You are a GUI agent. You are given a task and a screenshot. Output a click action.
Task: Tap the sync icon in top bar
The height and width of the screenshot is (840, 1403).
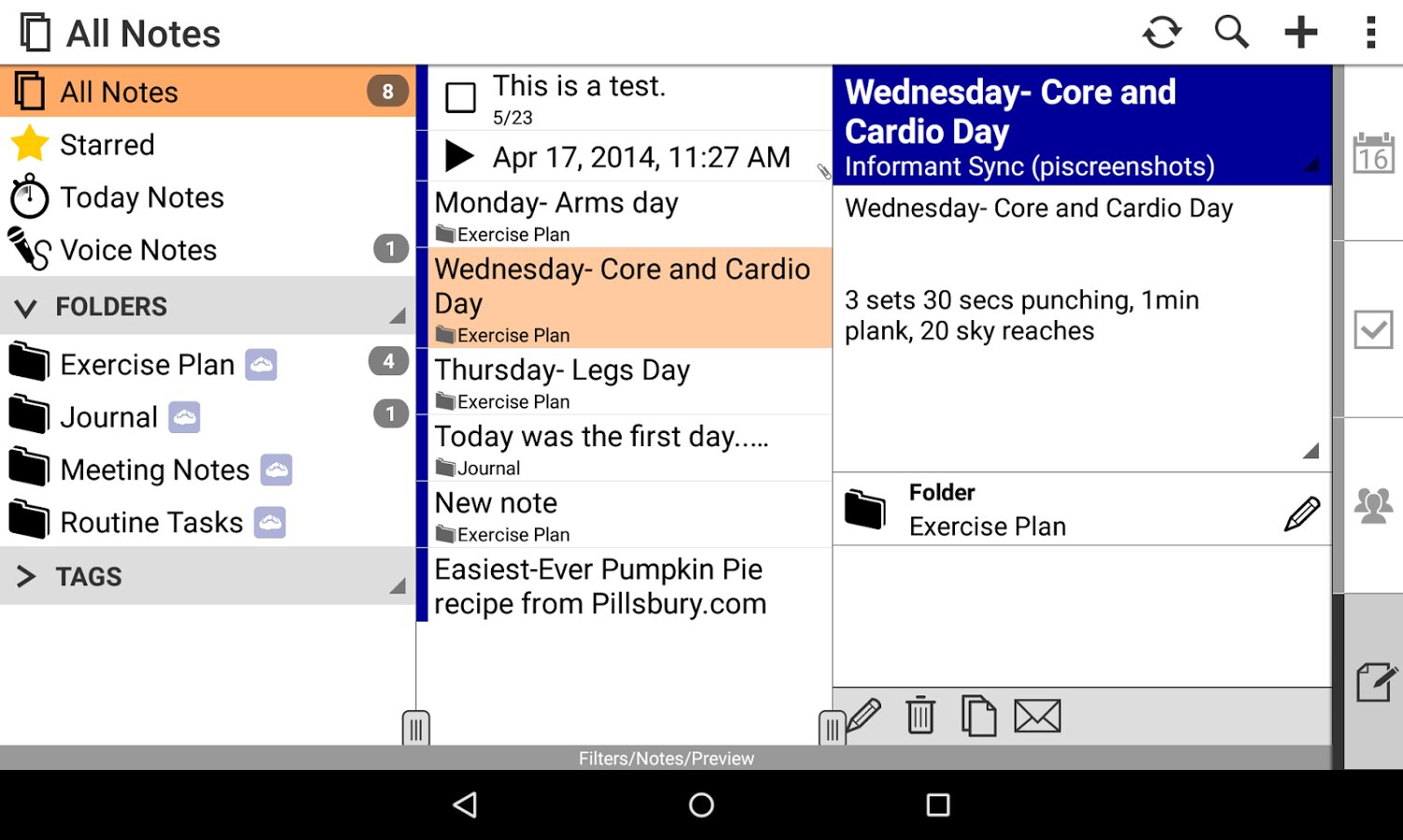pyautogui.click(x=1161, y=33)
